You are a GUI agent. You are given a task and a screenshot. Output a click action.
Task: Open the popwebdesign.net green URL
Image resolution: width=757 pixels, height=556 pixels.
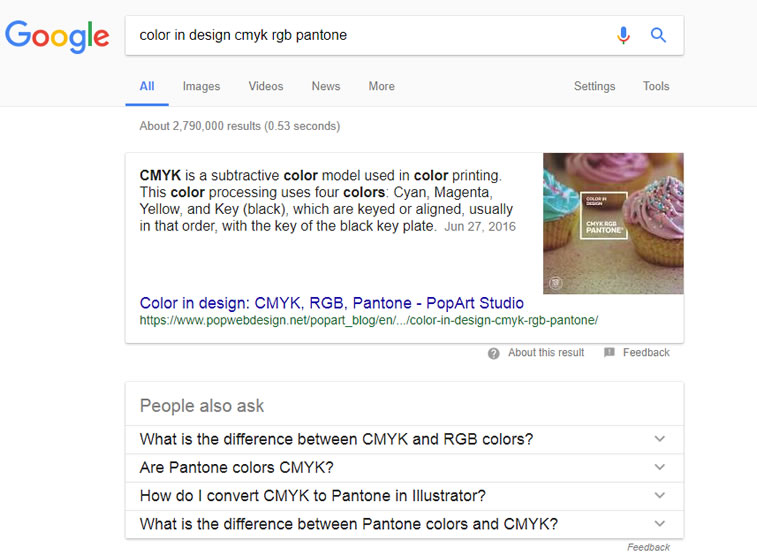tap(369, 320)
